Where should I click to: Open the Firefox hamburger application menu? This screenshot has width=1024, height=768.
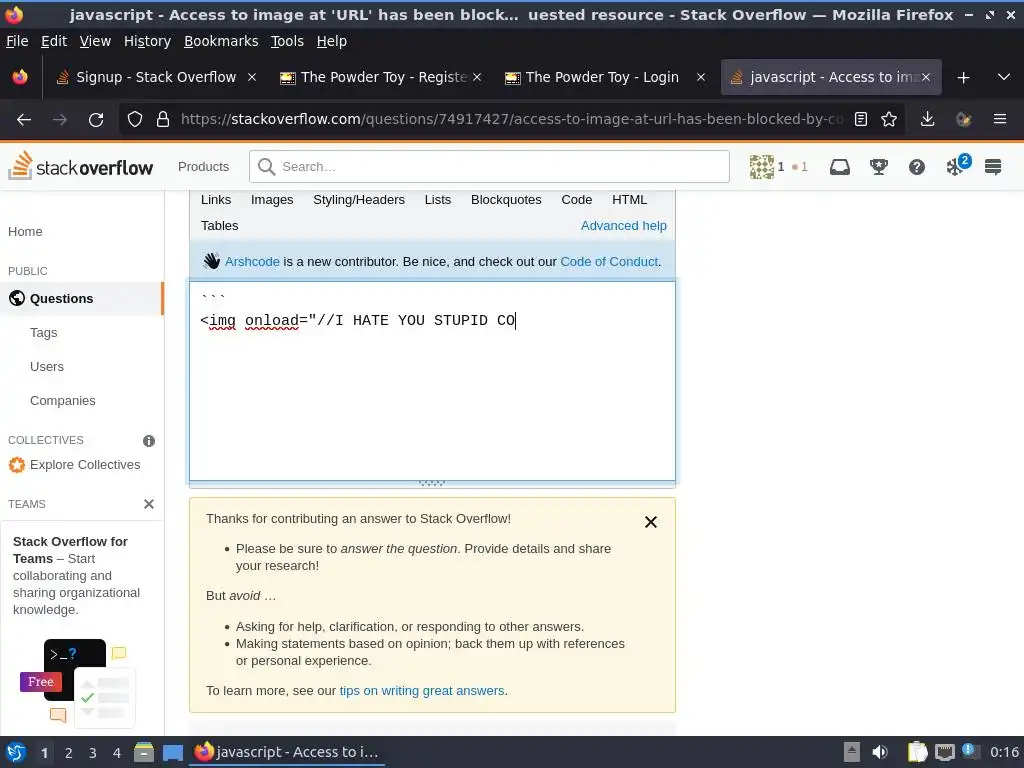tap(999, 120)
